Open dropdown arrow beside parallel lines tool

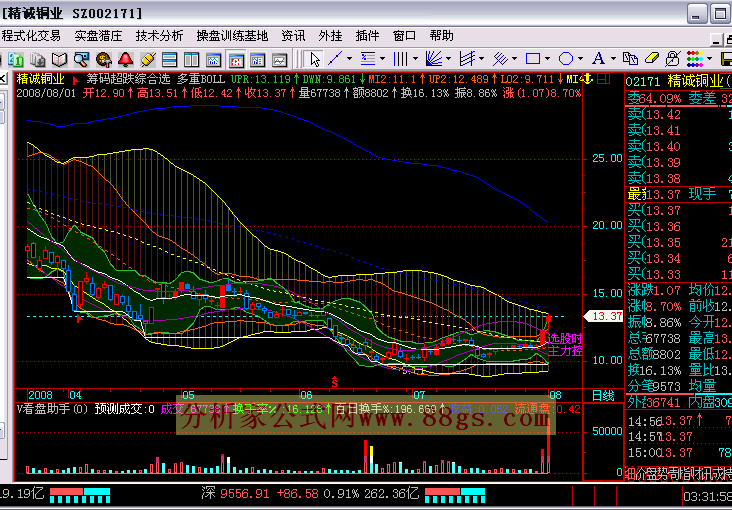(x=514, y=59)
